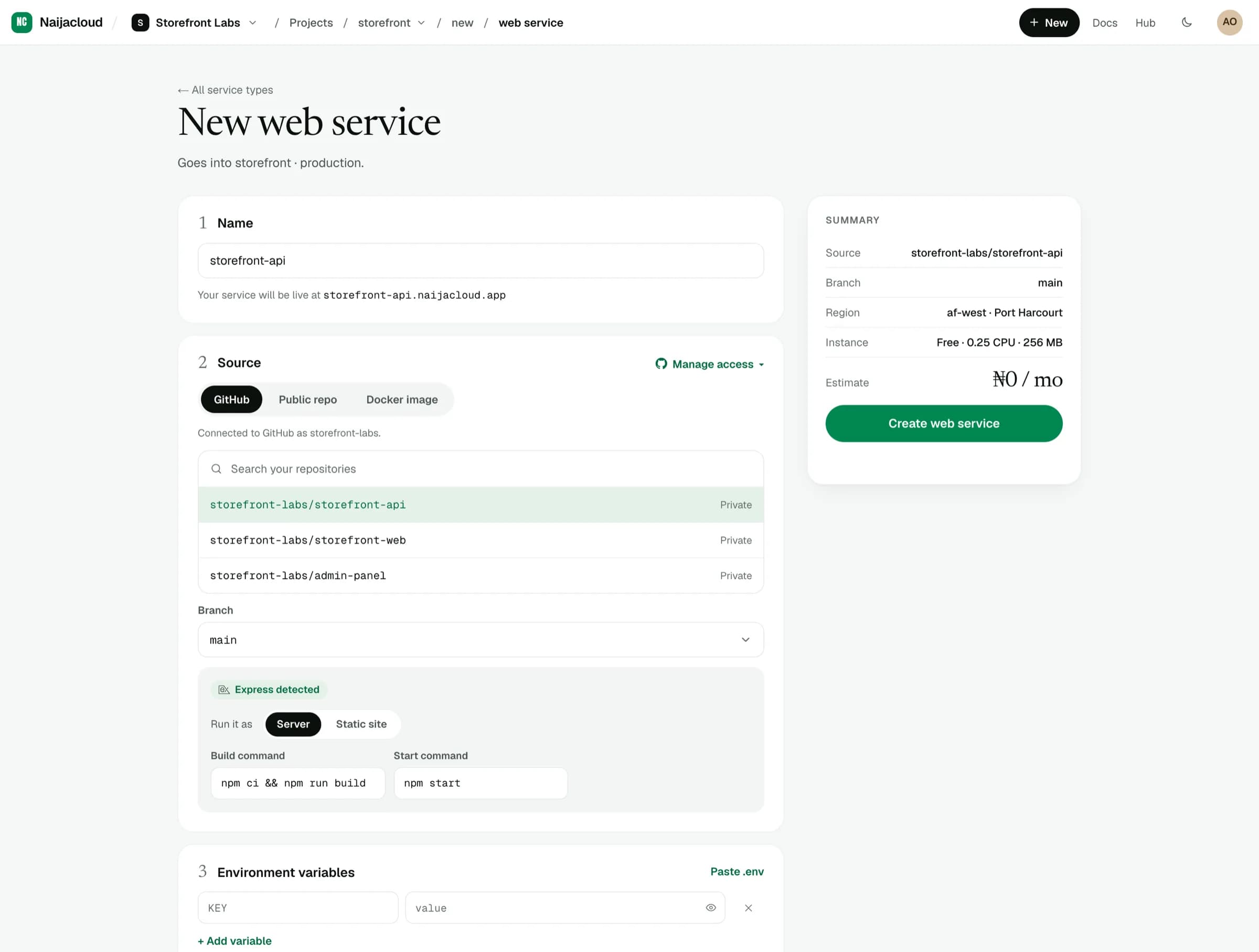Click the Naijacloud NC logo icon
Viewport: 1259px width, 952px height.
coord(22,22)
